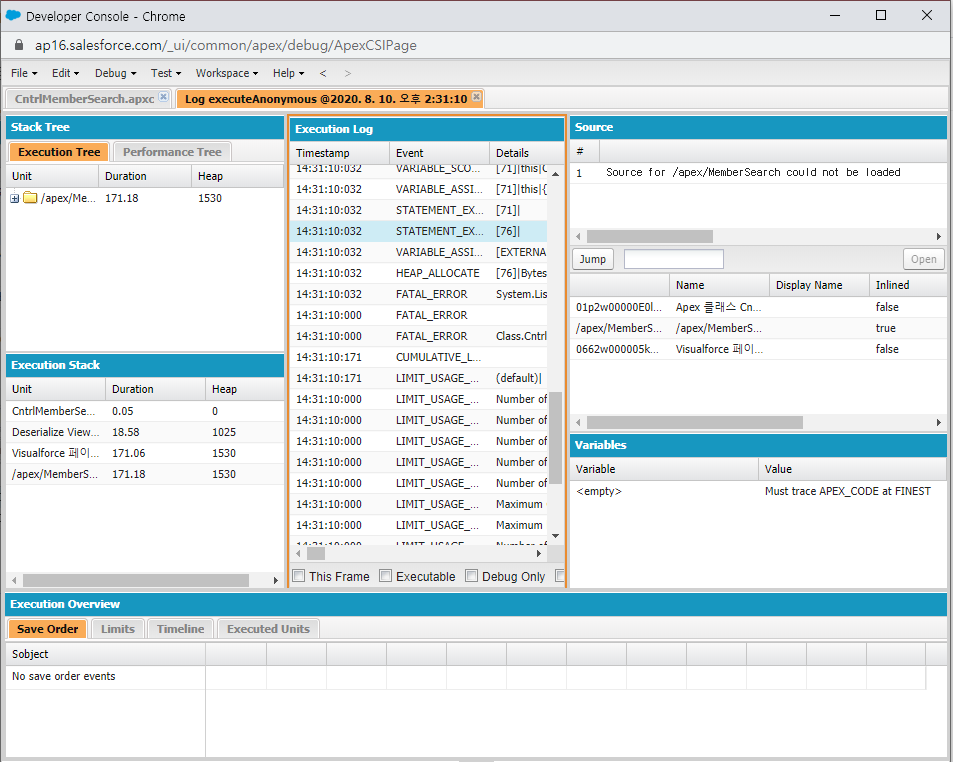Select the CntrlMemberSe... stack unit
This screenshot has width=953, height=762.
click(x=145, y=411)
